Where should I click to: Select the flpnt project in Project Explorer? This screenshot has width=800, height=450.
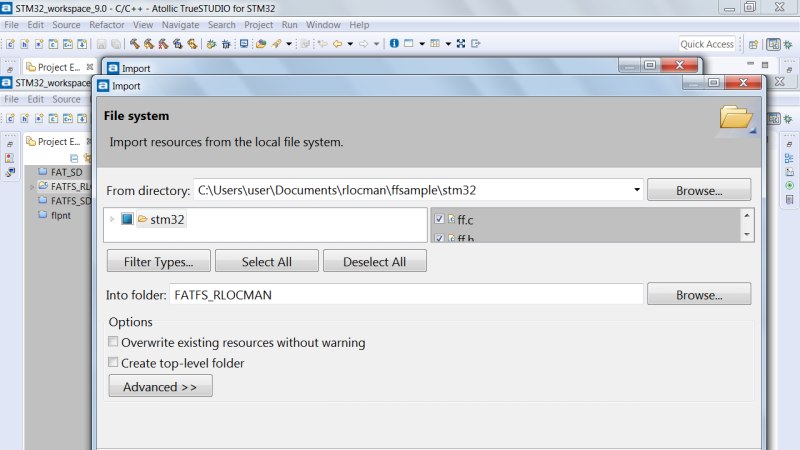click(x=61, y=215)
